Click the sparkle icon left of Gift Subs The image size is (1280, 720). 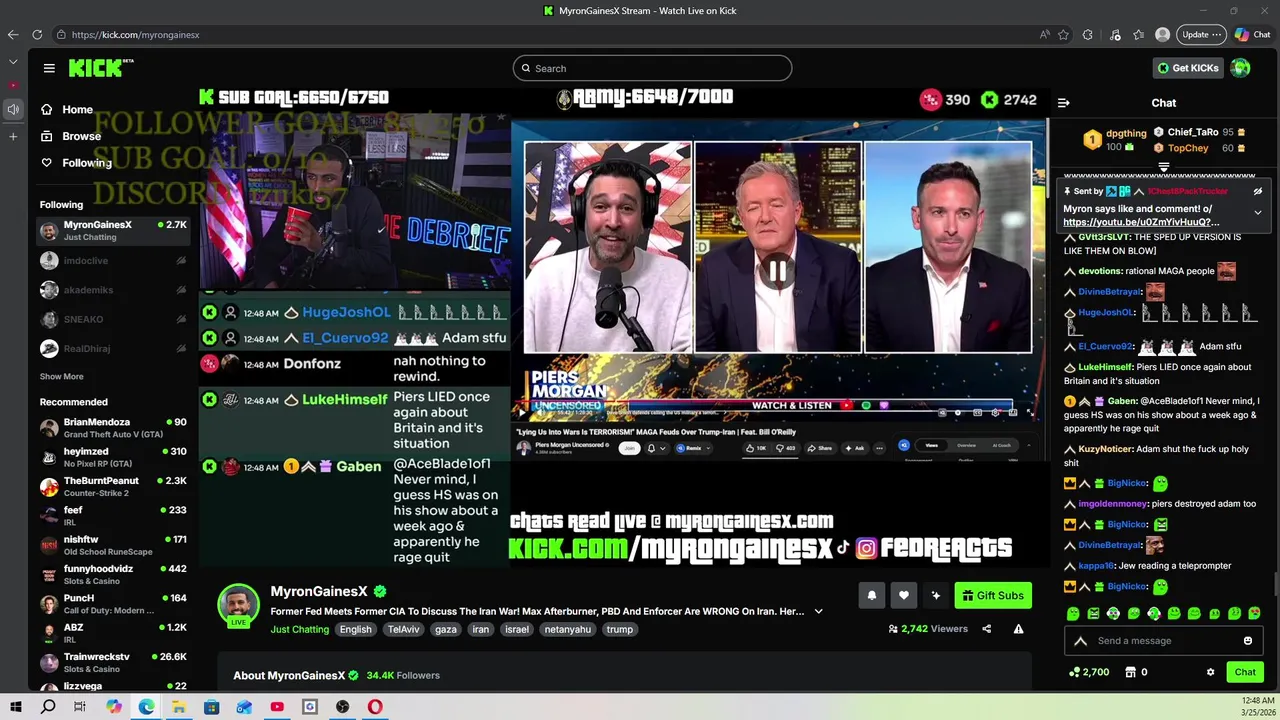point(935,595)
